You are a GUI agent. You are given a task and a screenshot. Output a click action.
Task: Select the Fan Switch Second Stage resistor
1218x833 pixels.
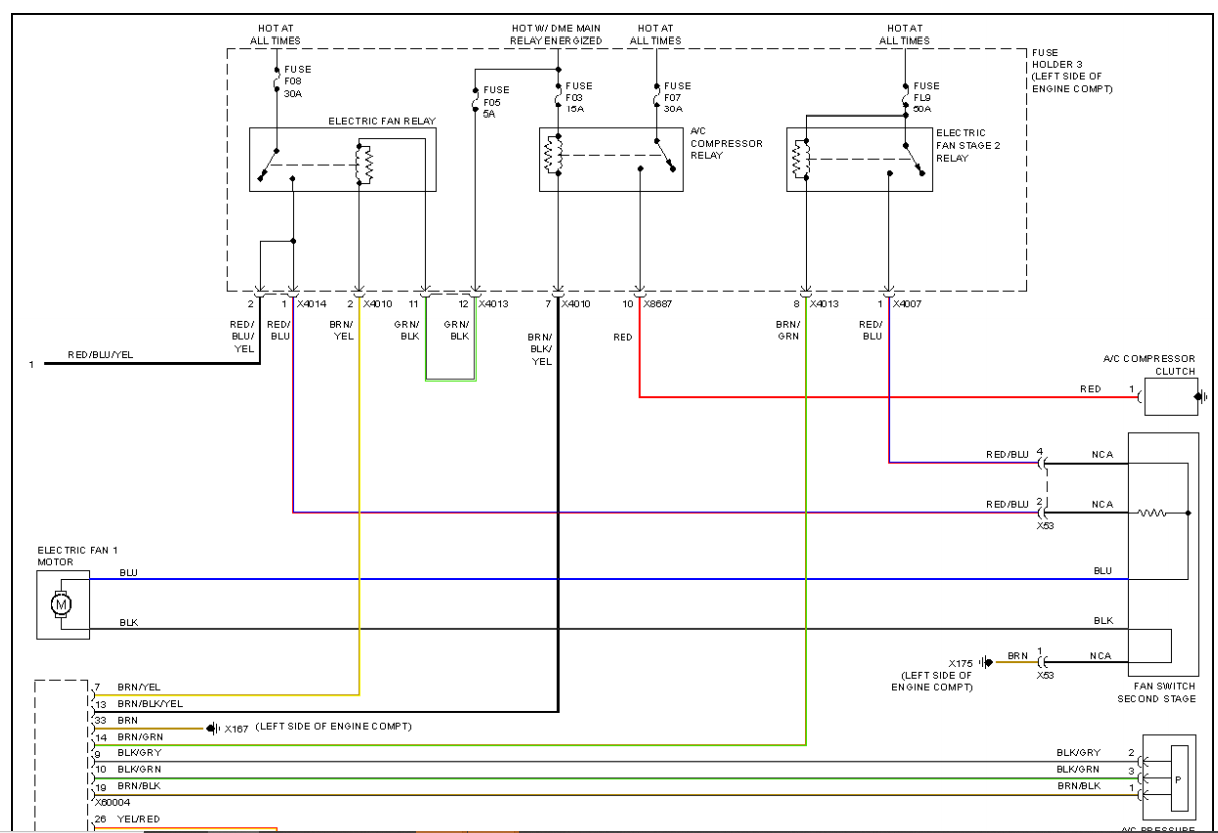pyautogui.click(x=1151, y=513)
